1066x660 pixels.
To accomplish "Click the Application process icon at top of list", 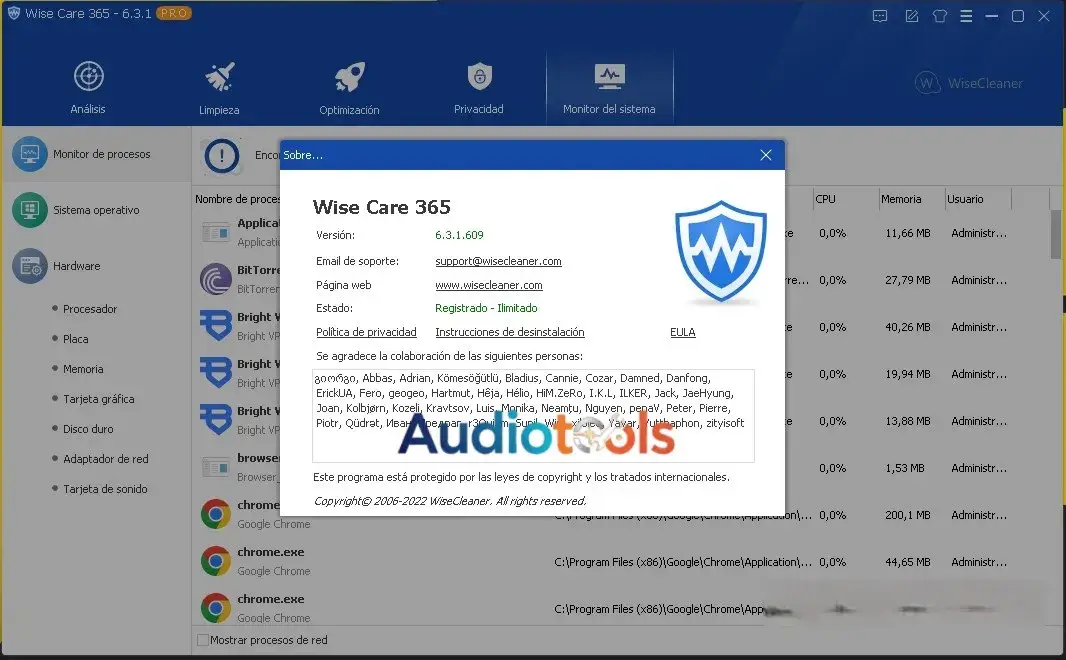I will coord(216,233).
